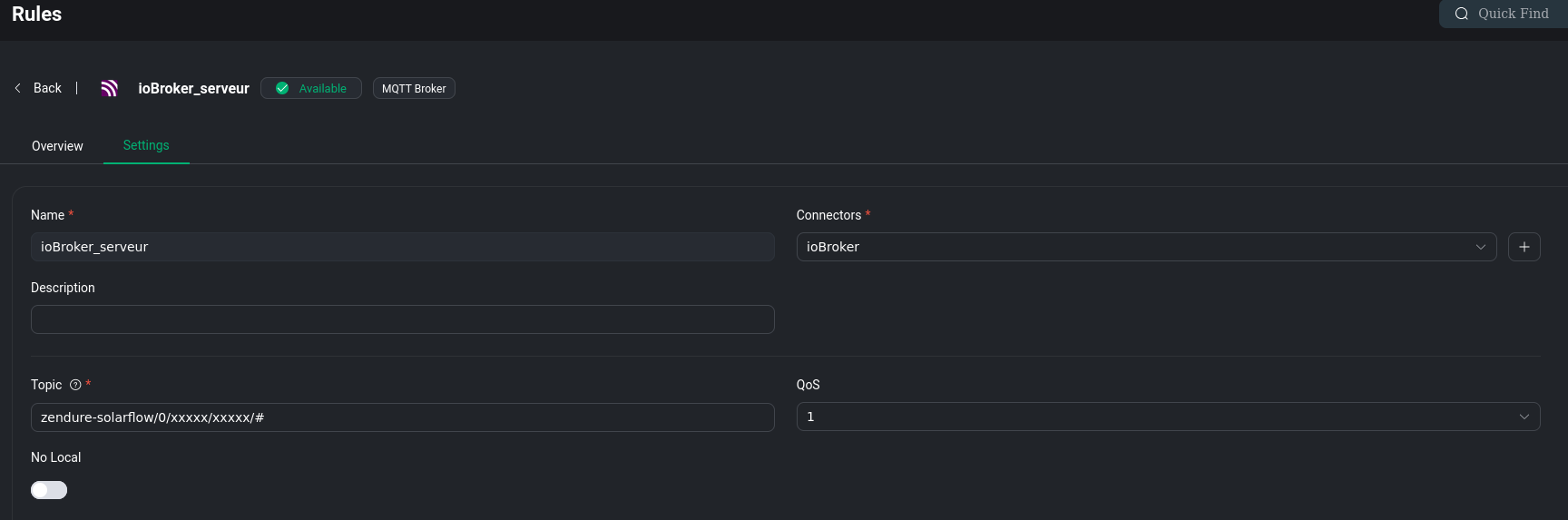Viewport: 1568px width, 520px height.
Task: Go Back using the Back link
Action: click(x=47, y=88)
